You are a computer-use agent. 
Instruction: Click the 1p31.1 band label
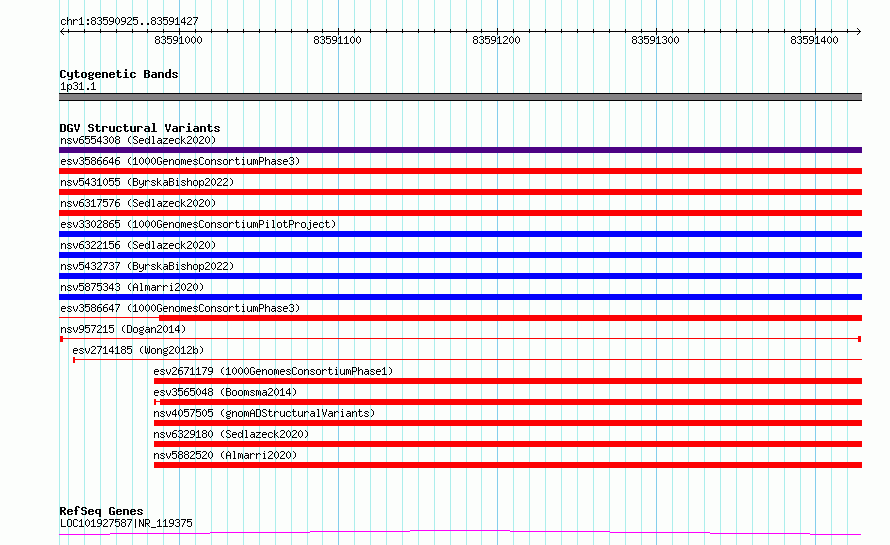(x=78, y=86)
